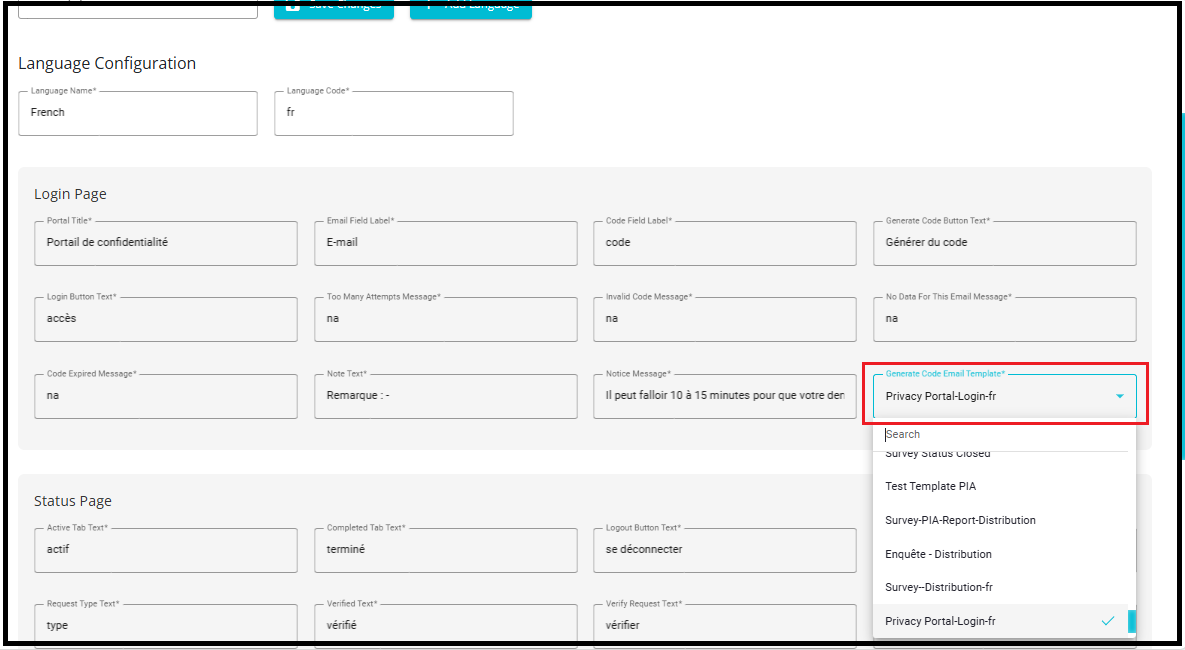Focus the Generate Code Button Text field
The width and height of the screenshot is (1185, 650).
click(x=1004, y=243)
